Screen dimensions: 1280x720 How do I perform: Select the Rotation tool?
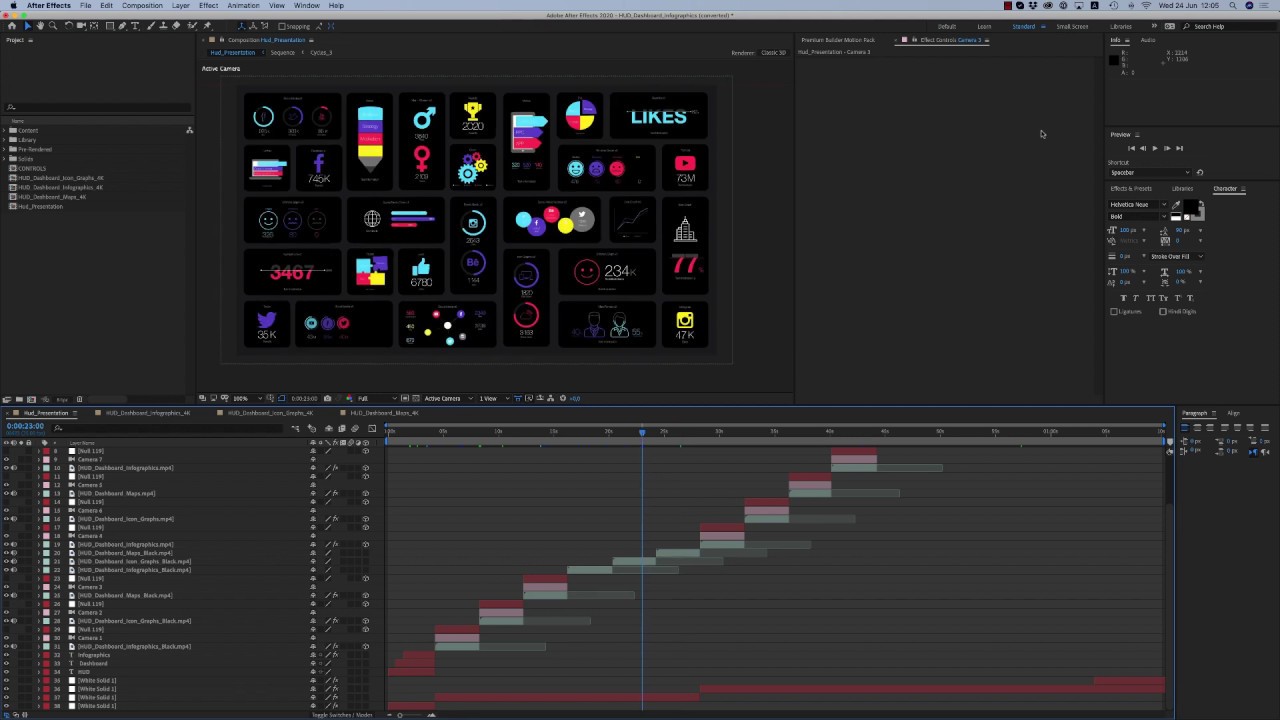point(68,26)
